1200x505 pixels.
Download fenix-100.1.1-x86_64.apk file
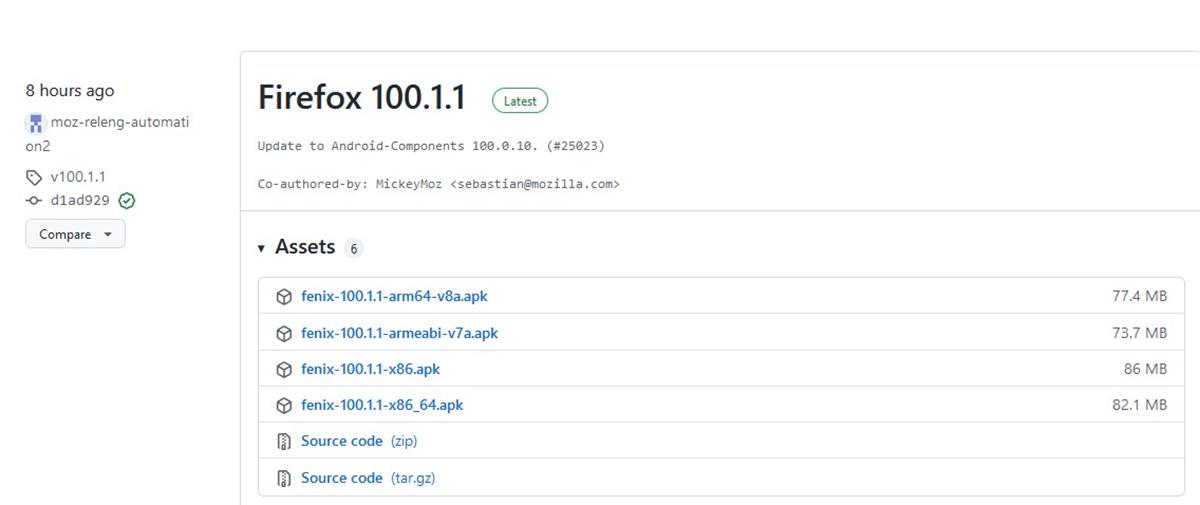382,405
